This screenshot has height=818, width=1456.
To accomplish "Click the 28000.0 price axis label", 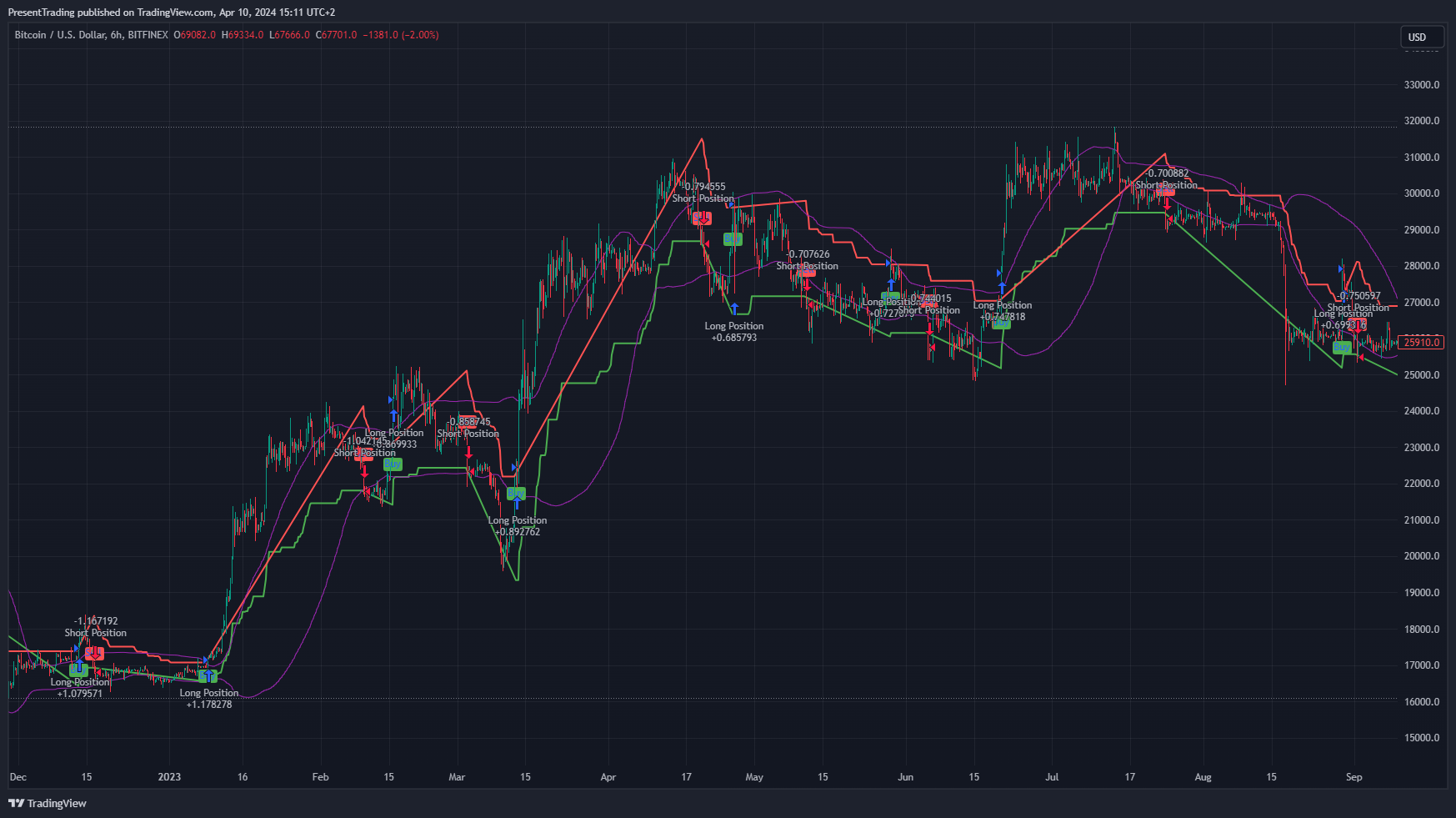I will [1422, 266].
